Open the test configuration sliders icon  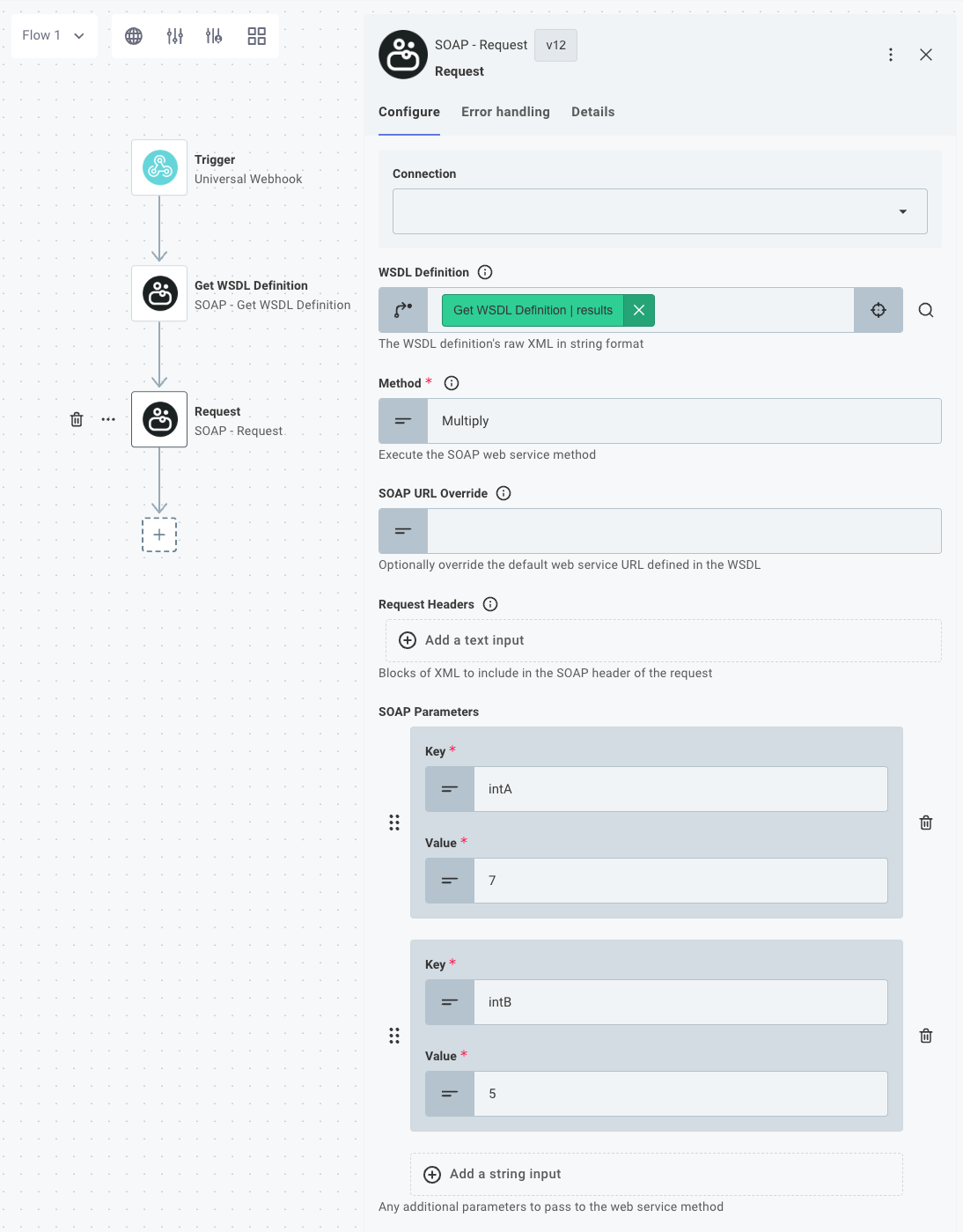(x=216, y=36)
